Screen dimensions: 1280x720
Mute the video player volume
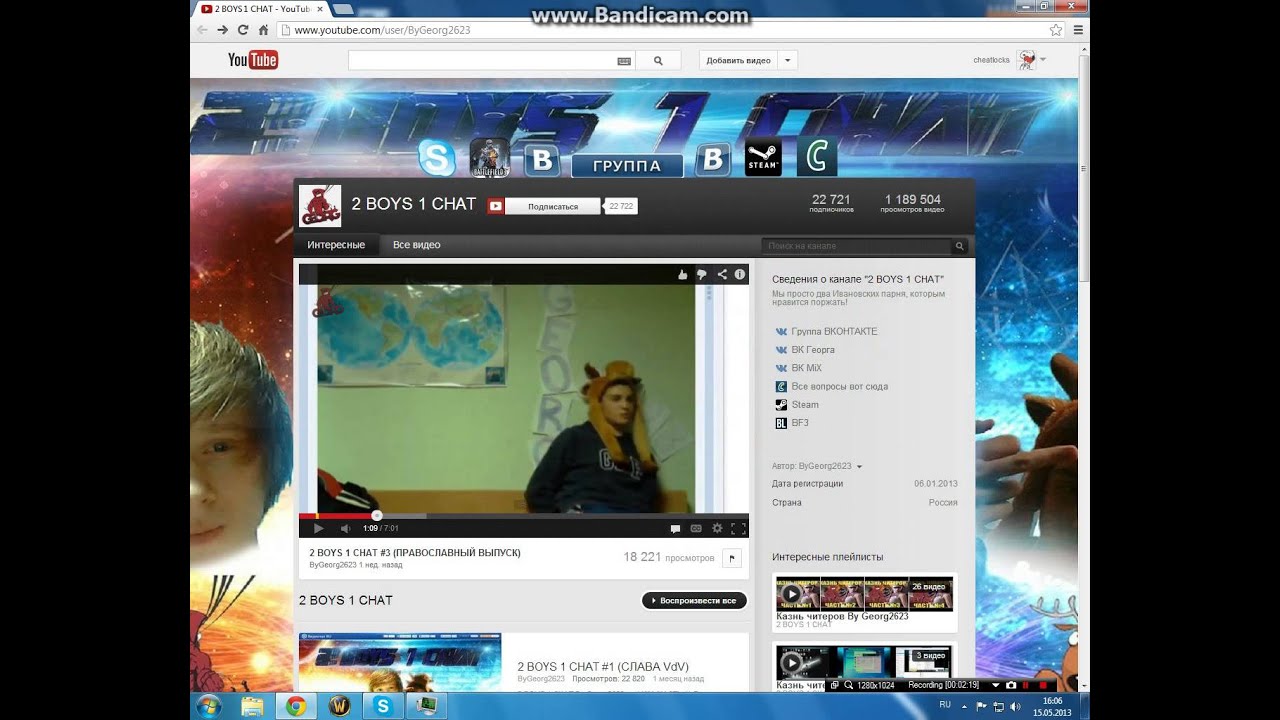coord(345,528)
